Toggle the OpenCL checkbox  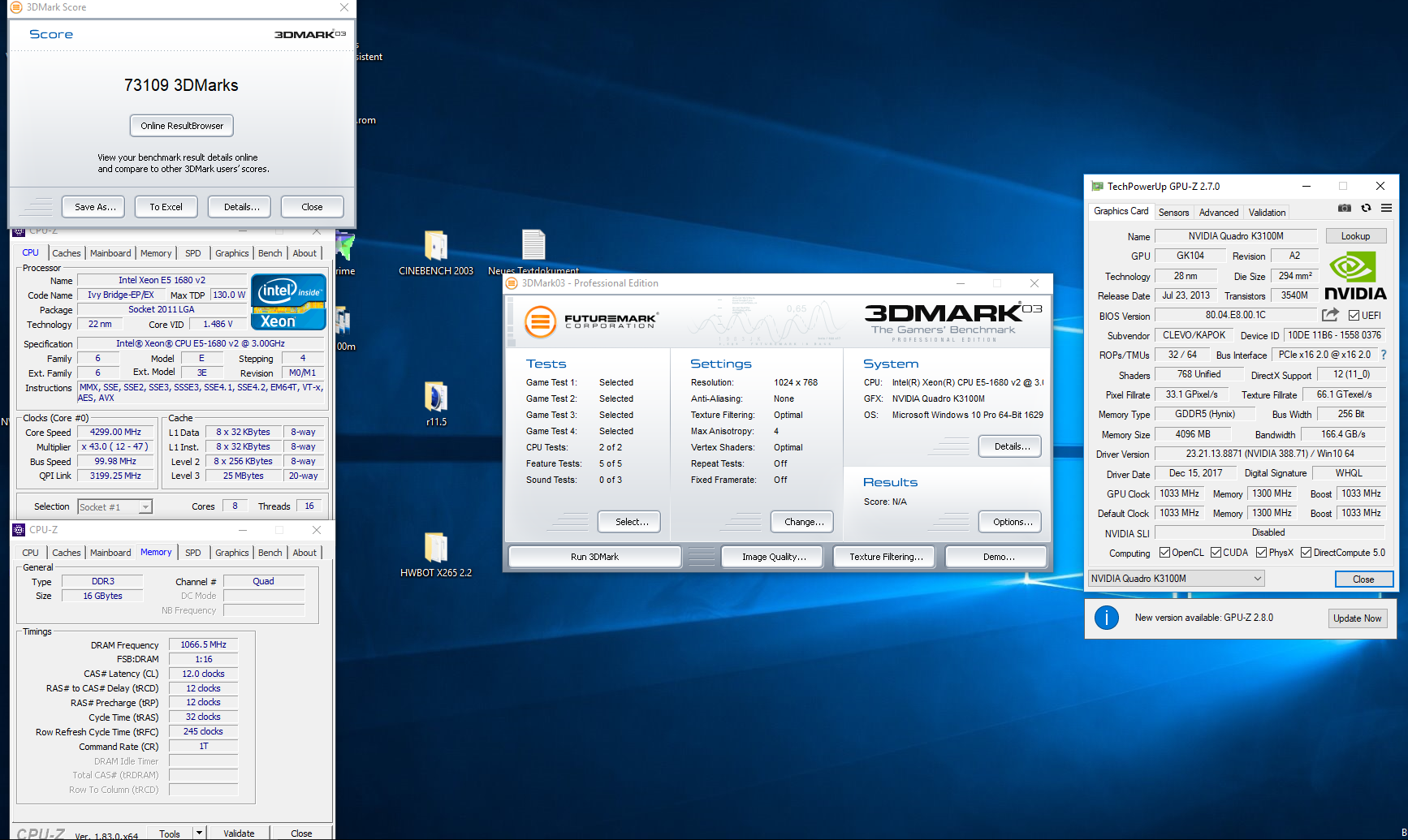point(1164,553)
